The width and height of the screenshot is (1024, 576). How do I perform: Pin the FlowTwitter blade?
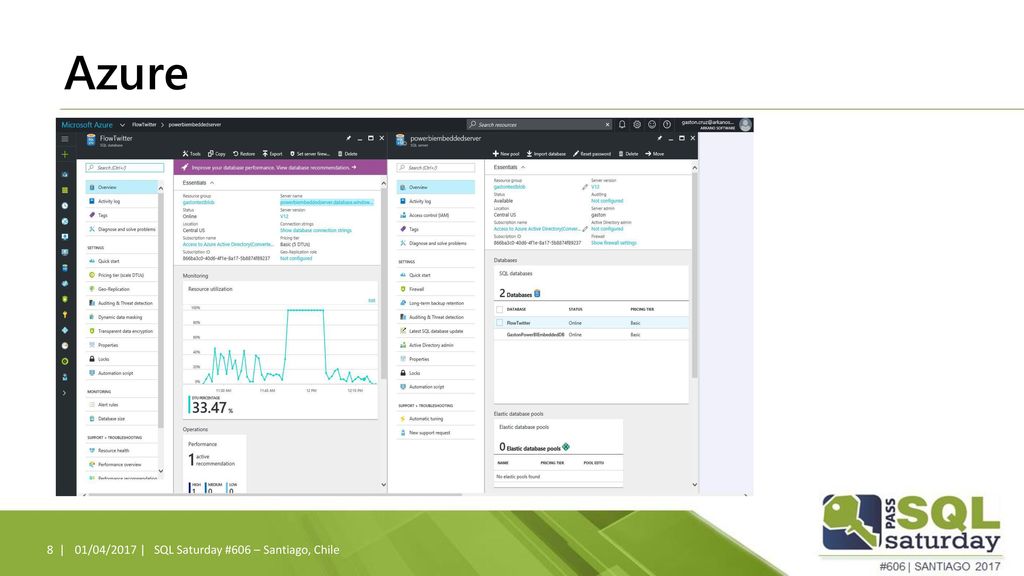(348, 138)
